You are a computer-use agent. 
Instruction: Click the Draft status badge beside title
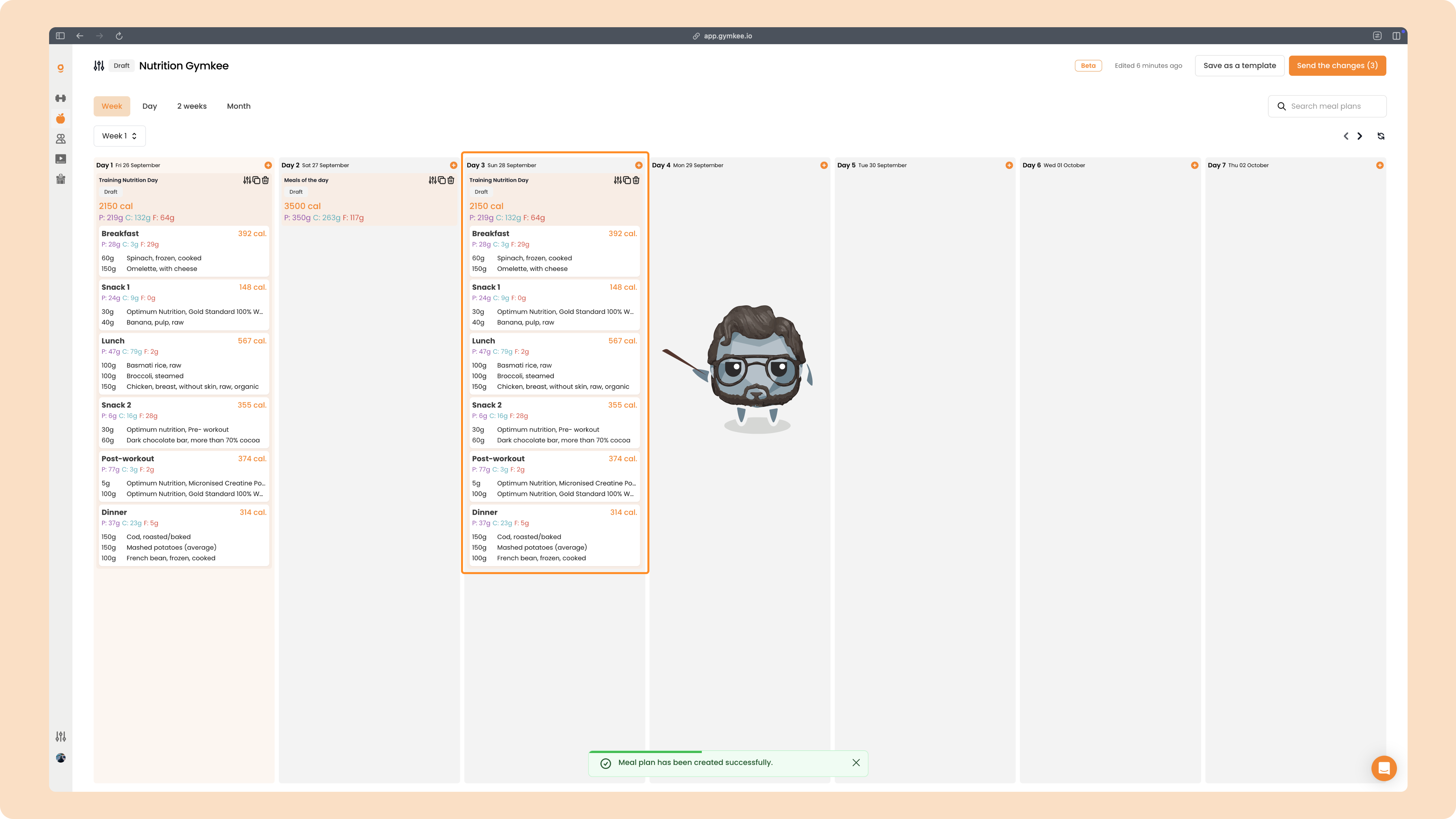pos(121,66)
